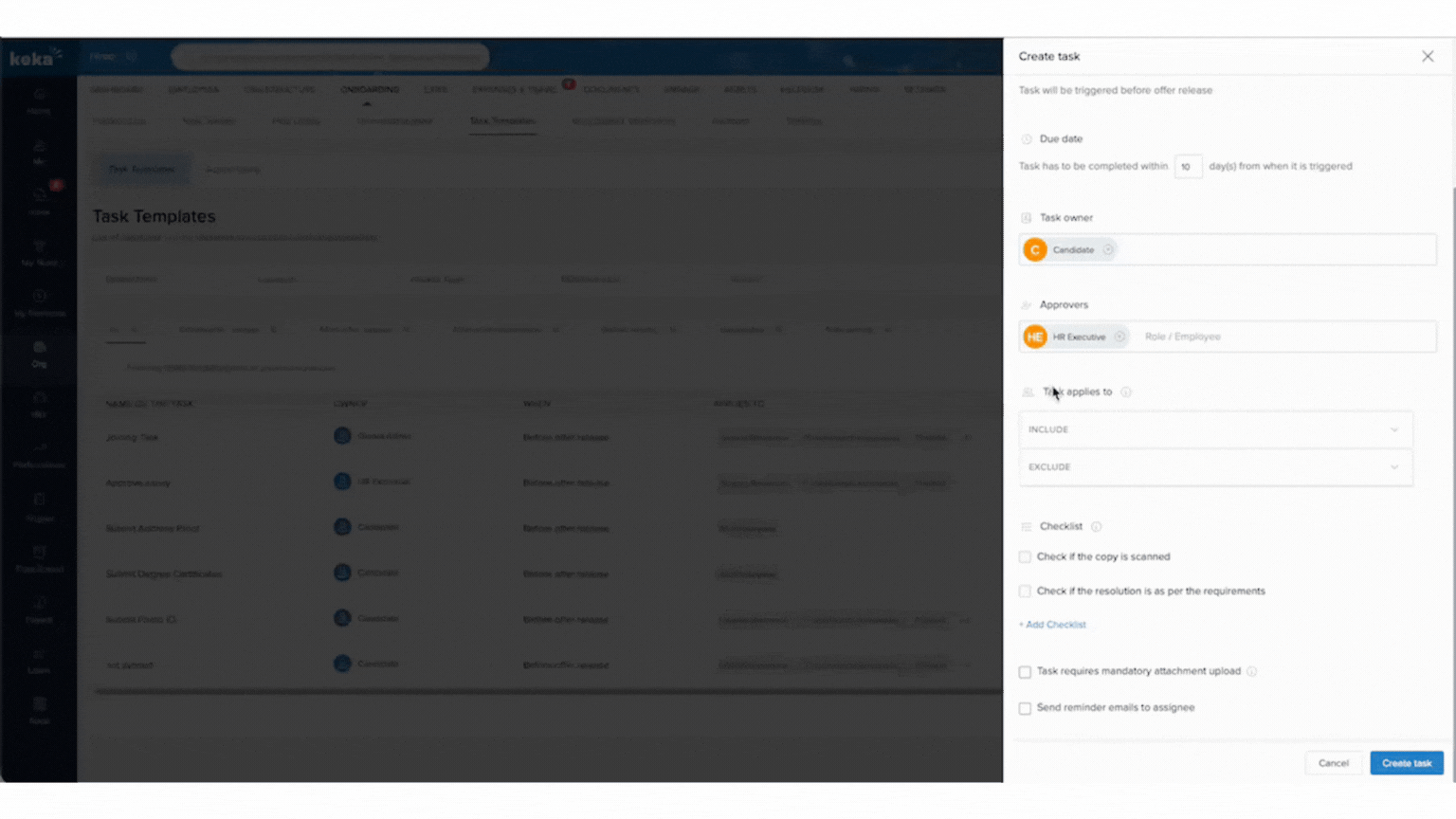Expand the EXCLUDE dropdown
This screenshot has height=819, width=1456.
click(1215, 467)
